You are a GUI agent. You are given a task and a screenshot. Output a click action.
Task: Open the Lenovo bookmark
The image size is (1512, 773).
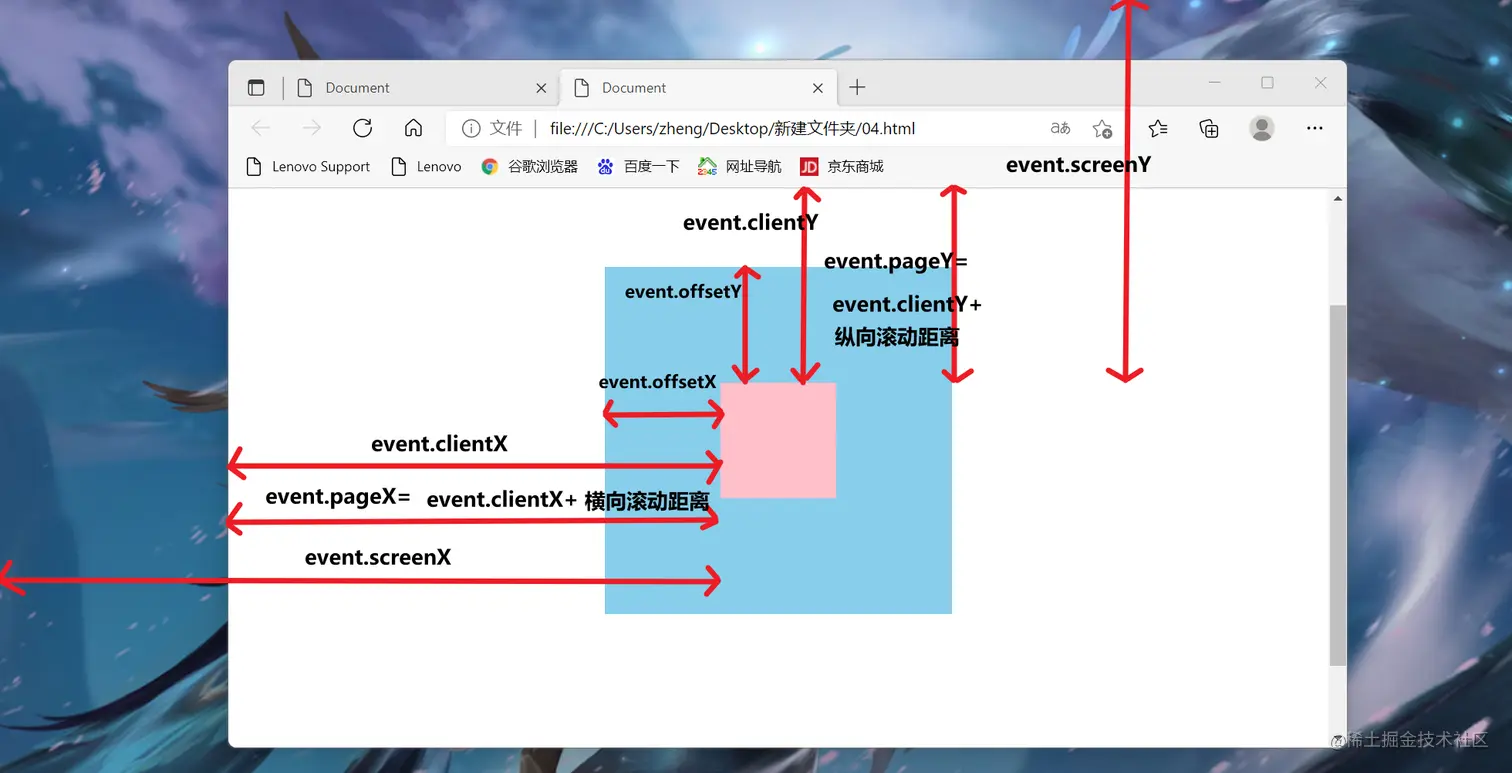tap(426, 167)
